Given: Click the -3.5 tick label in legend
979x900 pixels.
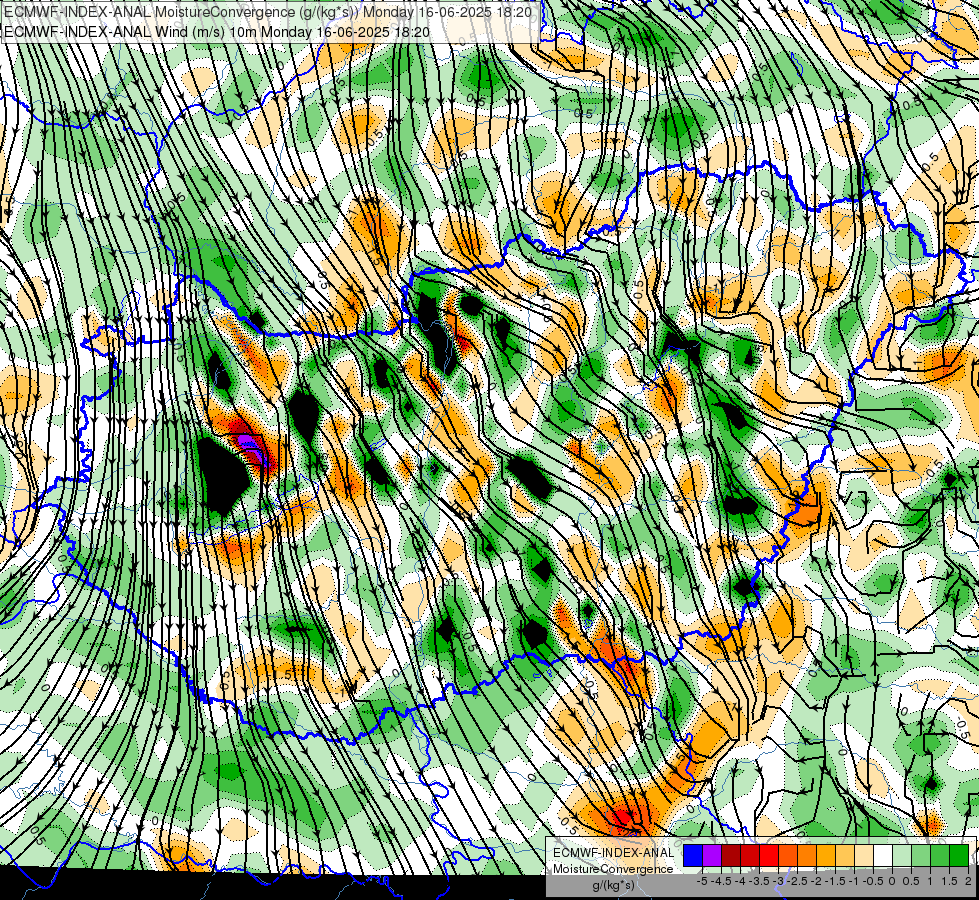Looking at the screenshot, I should [x=759, y=881].
